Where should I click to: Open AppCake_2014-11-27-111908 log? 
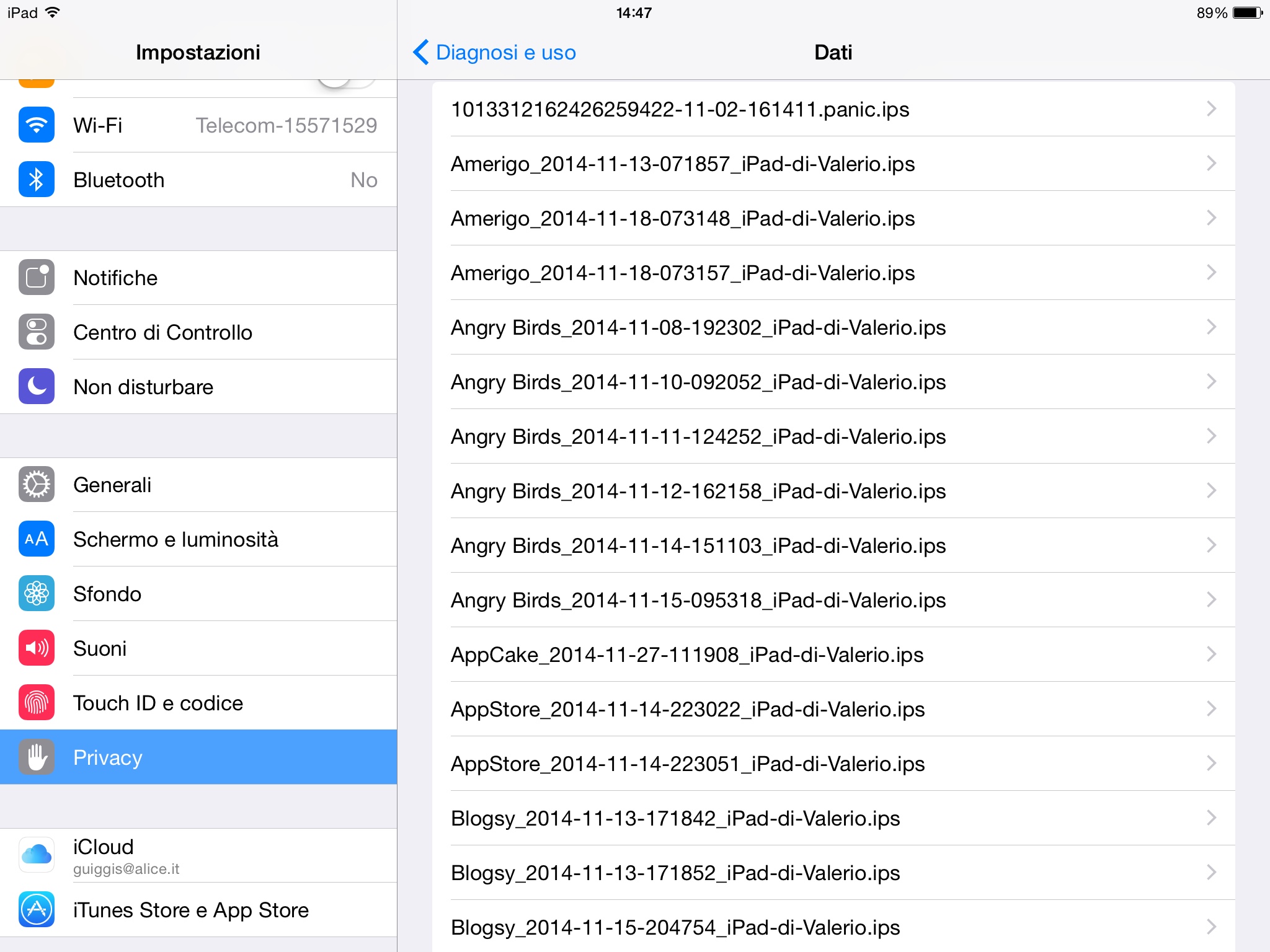click(833, 654)
